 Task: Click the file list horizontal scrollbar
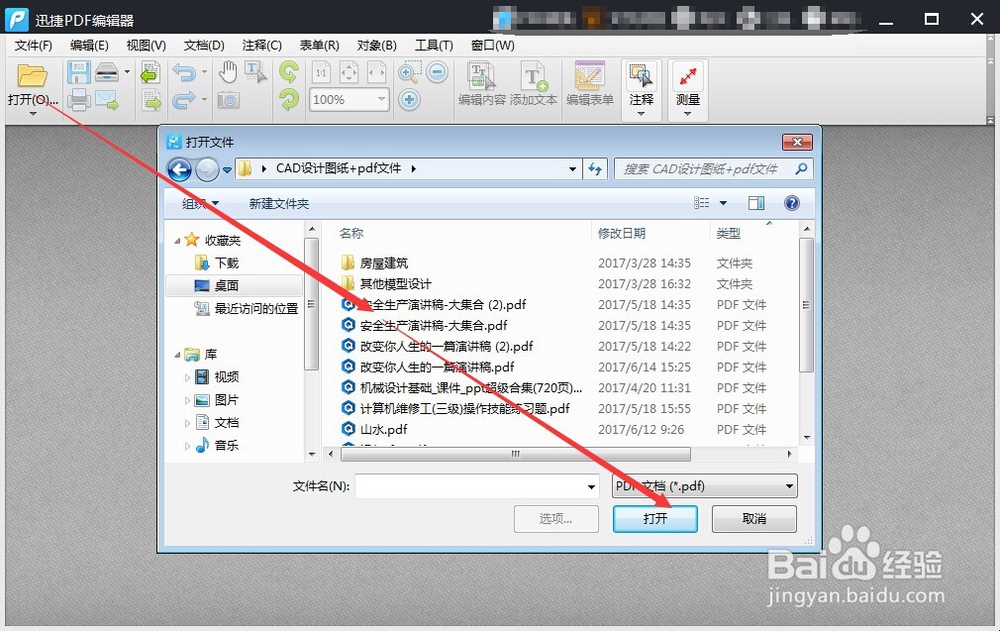[516, 454]
